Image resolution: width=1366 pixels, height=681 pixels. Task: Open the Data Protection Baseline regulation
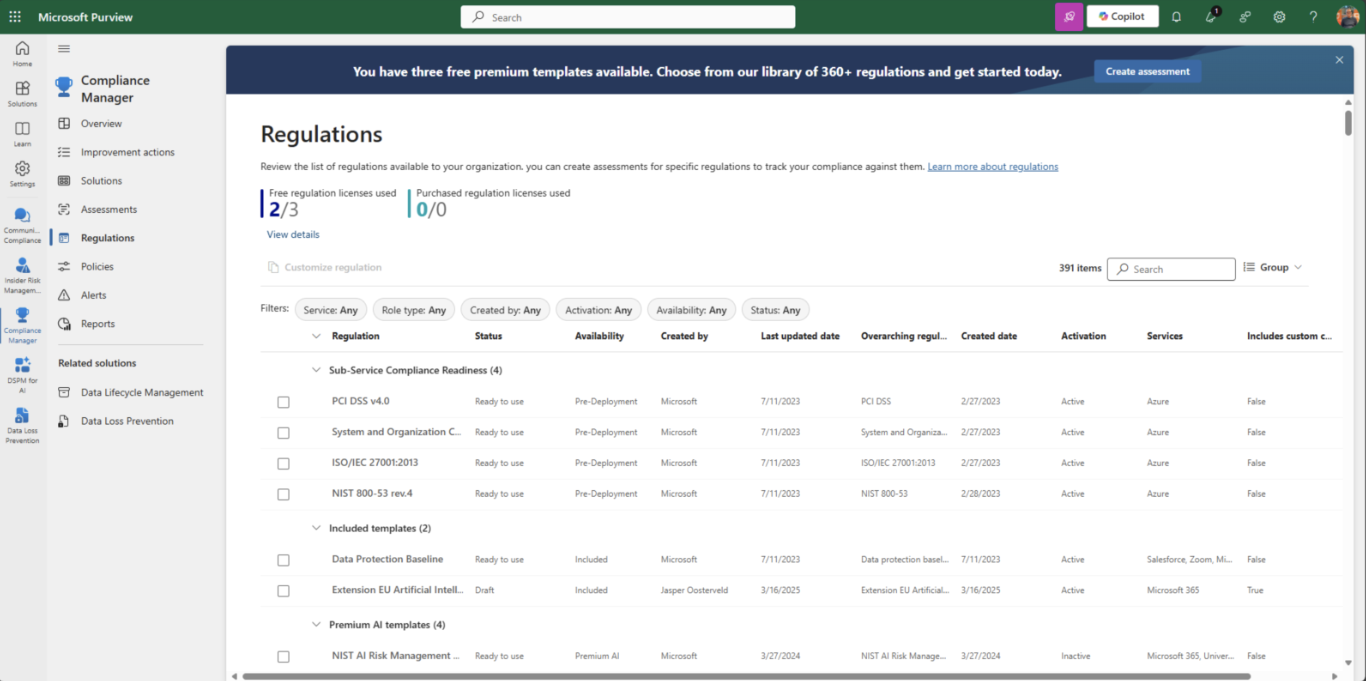(x=387, y=559)
